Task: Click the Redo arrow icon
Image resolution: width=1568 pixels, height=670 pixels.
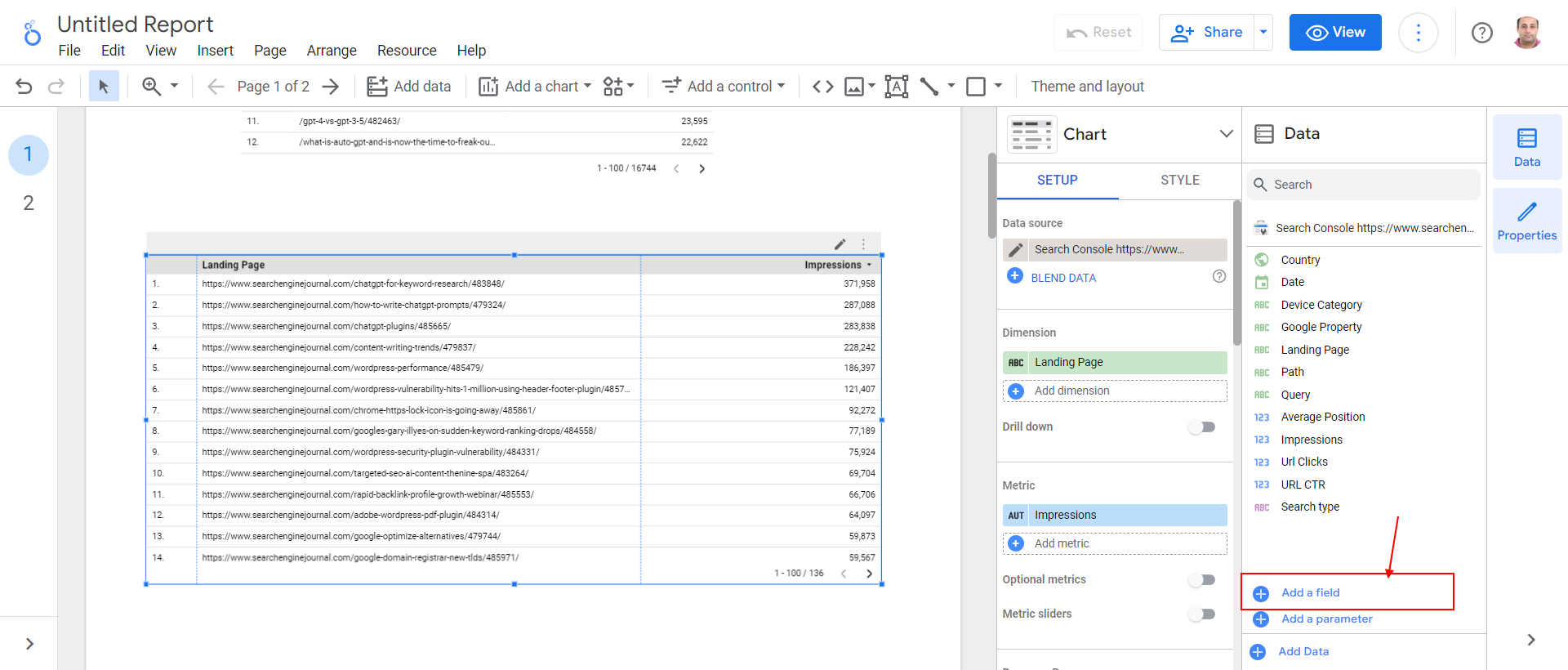Action: click(56, 86)
